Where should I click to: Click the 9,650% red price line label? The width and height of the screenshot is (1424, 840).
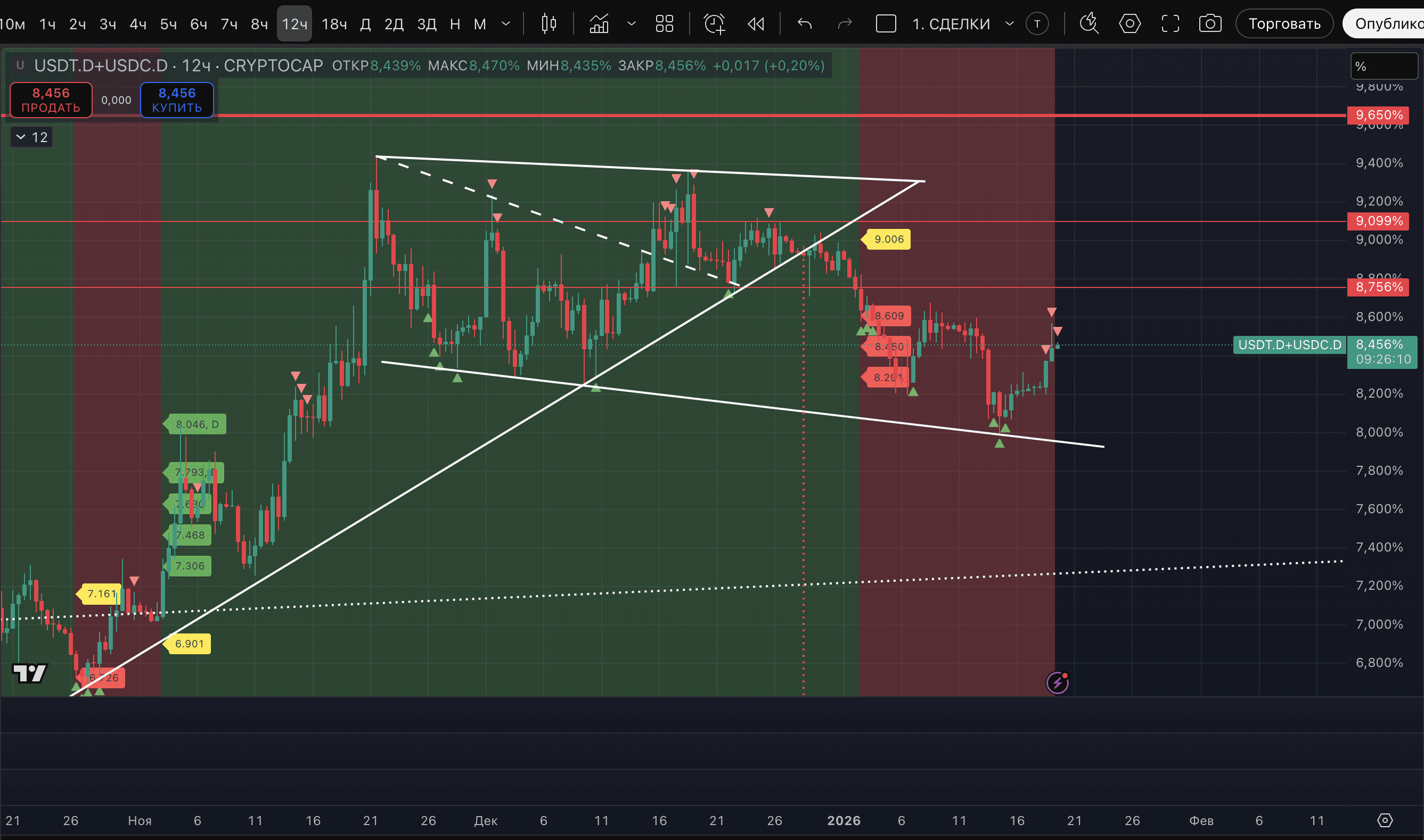coord(1379,115)
